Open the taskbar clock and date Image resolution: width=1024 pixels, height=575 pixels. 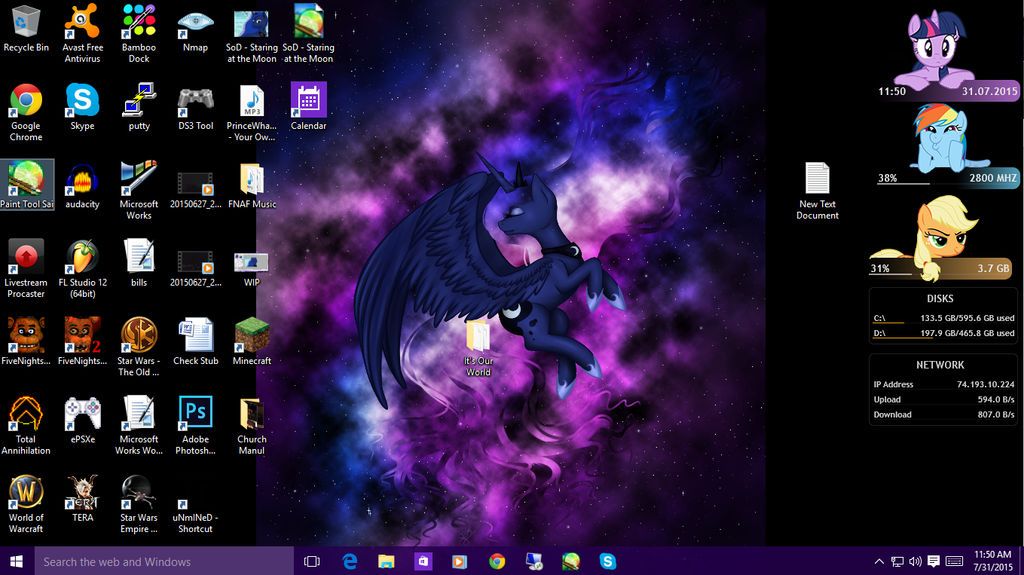(992, 561)
